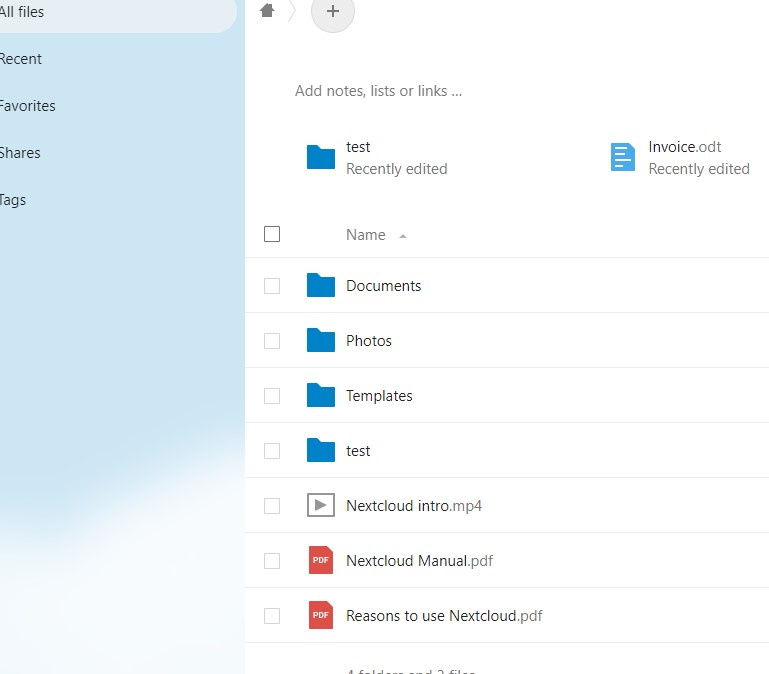Open the recently edited test folder icon
The image size is (769, 674).
(321, 157)
